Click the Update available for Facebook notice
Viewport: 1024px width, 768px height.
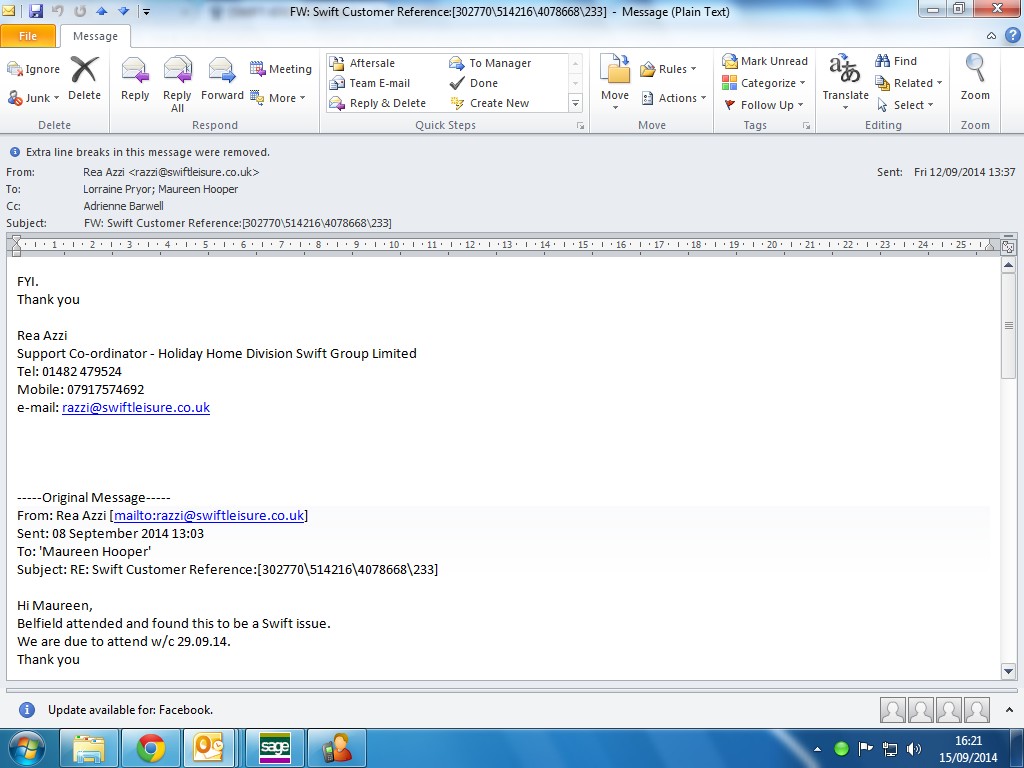(130, 710)
